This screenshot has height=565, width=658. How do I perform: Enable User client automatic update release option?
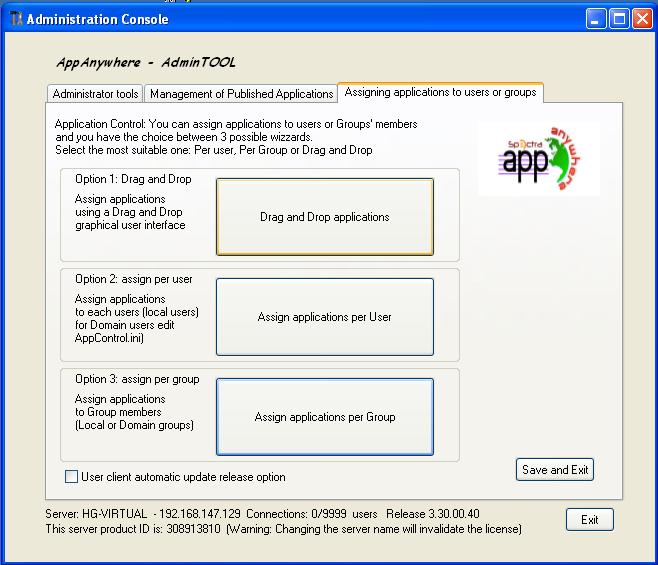pos(71,477)
